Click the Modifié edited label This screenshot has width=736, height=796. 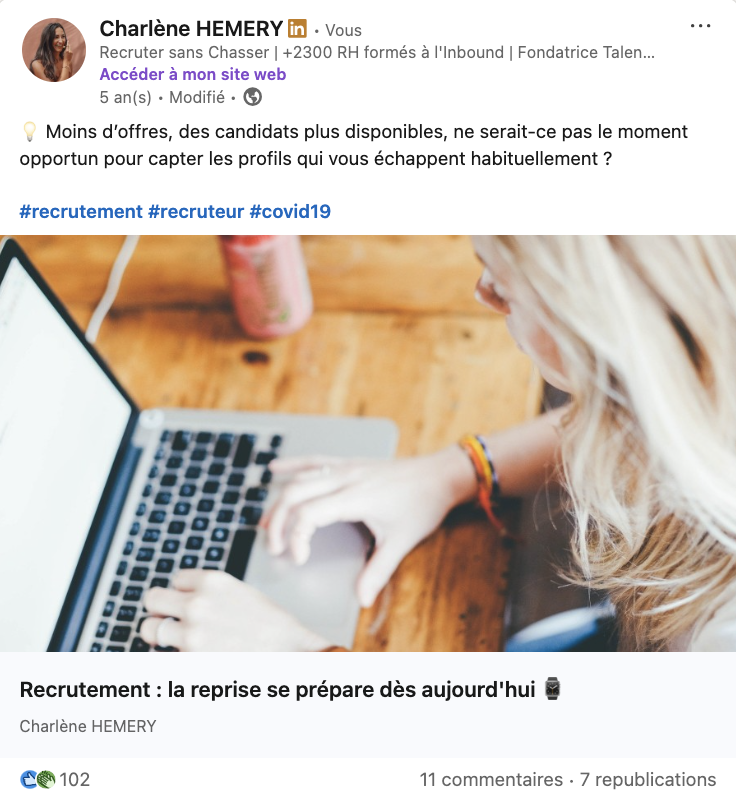197,97
